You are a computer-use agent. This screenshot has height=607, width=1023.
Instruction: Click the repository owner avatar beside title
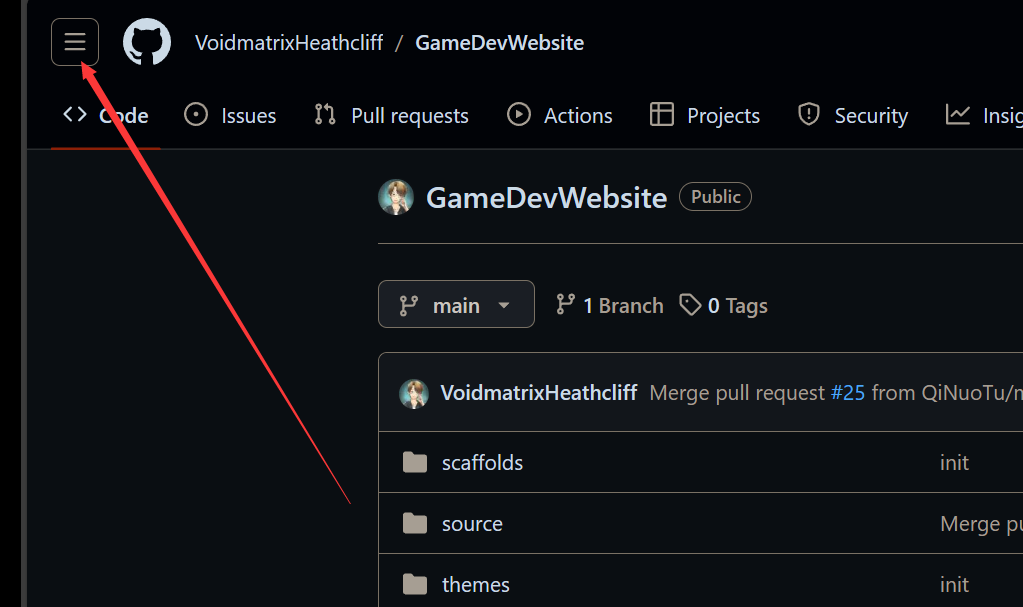[396, 197]
